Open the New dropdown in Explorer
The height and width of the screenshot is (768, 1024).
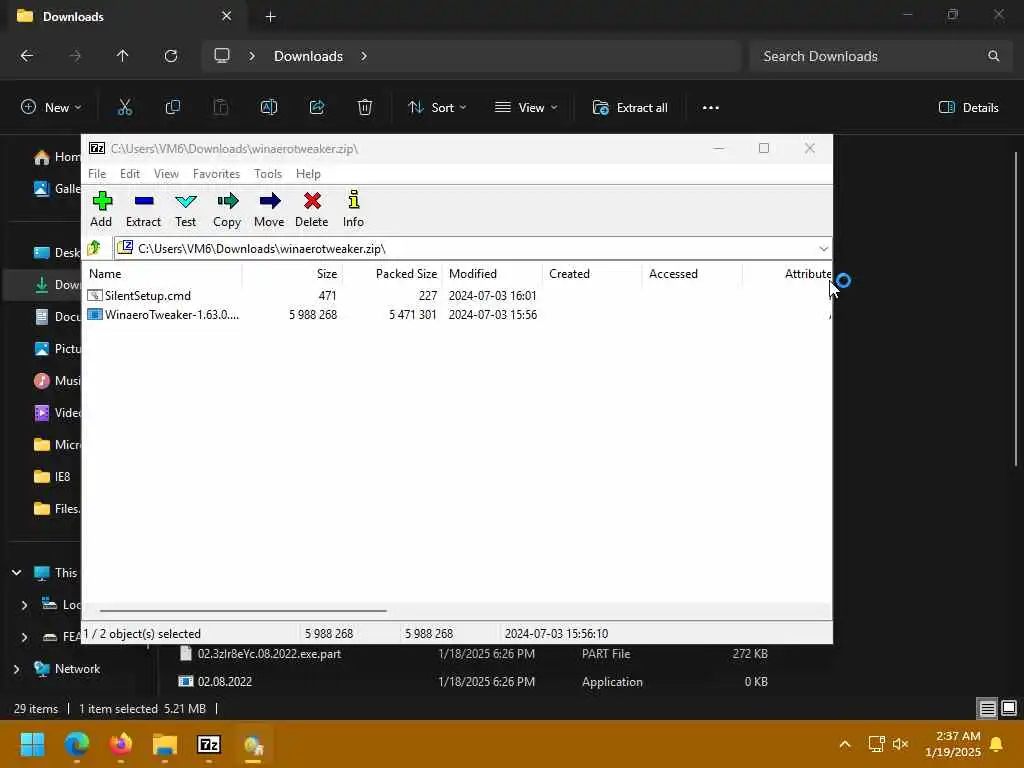coord(51,108)
